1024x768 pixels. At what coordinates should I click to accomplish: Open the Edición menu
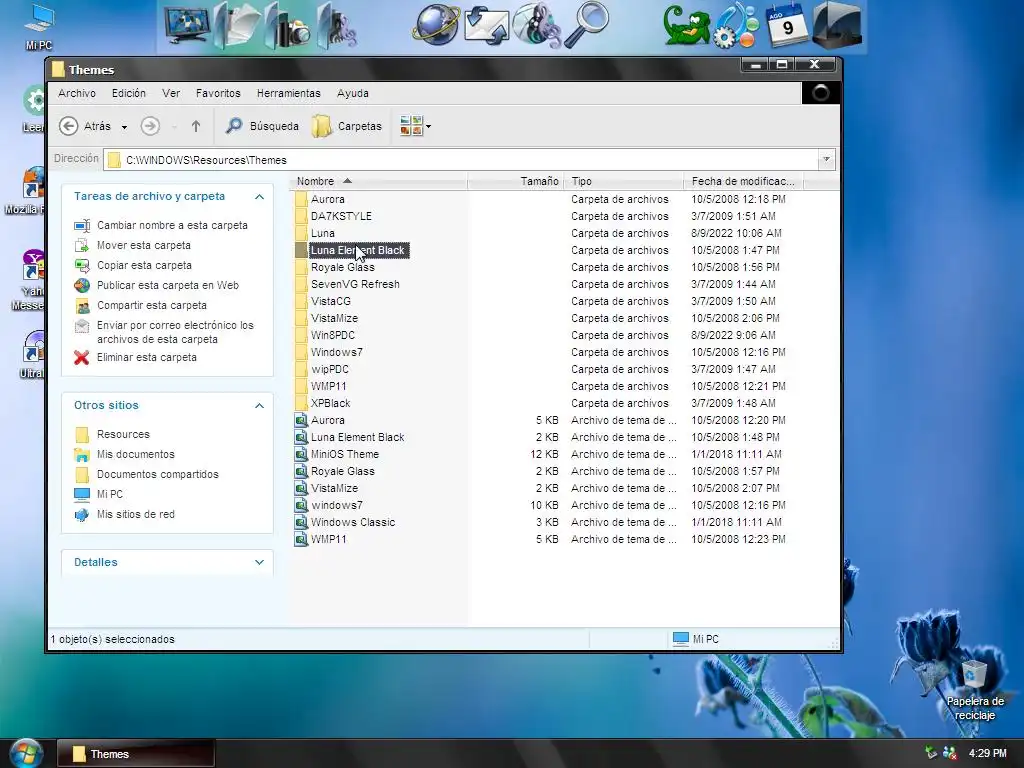(129, 93)
